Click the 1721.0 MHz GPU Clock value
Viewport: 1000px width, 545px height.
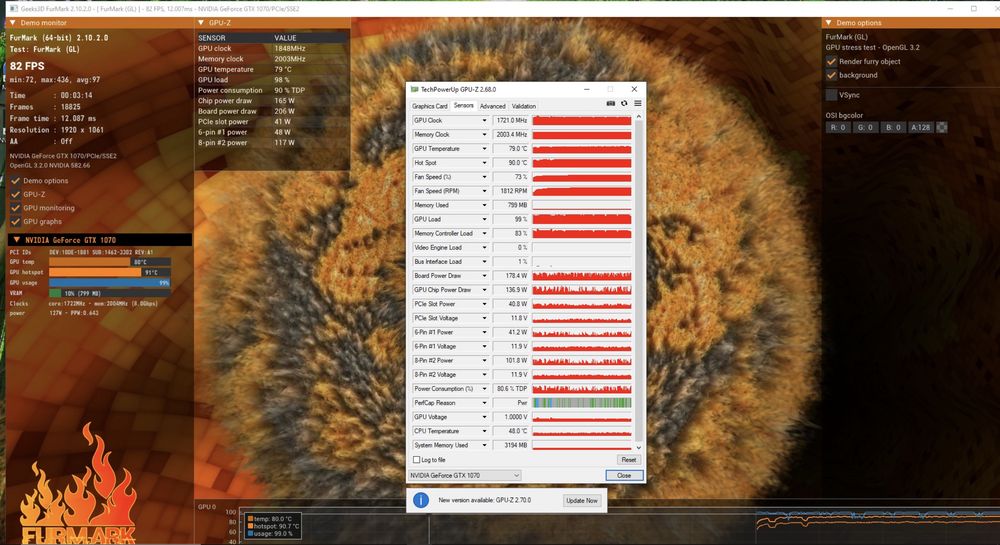pos(510,120)
